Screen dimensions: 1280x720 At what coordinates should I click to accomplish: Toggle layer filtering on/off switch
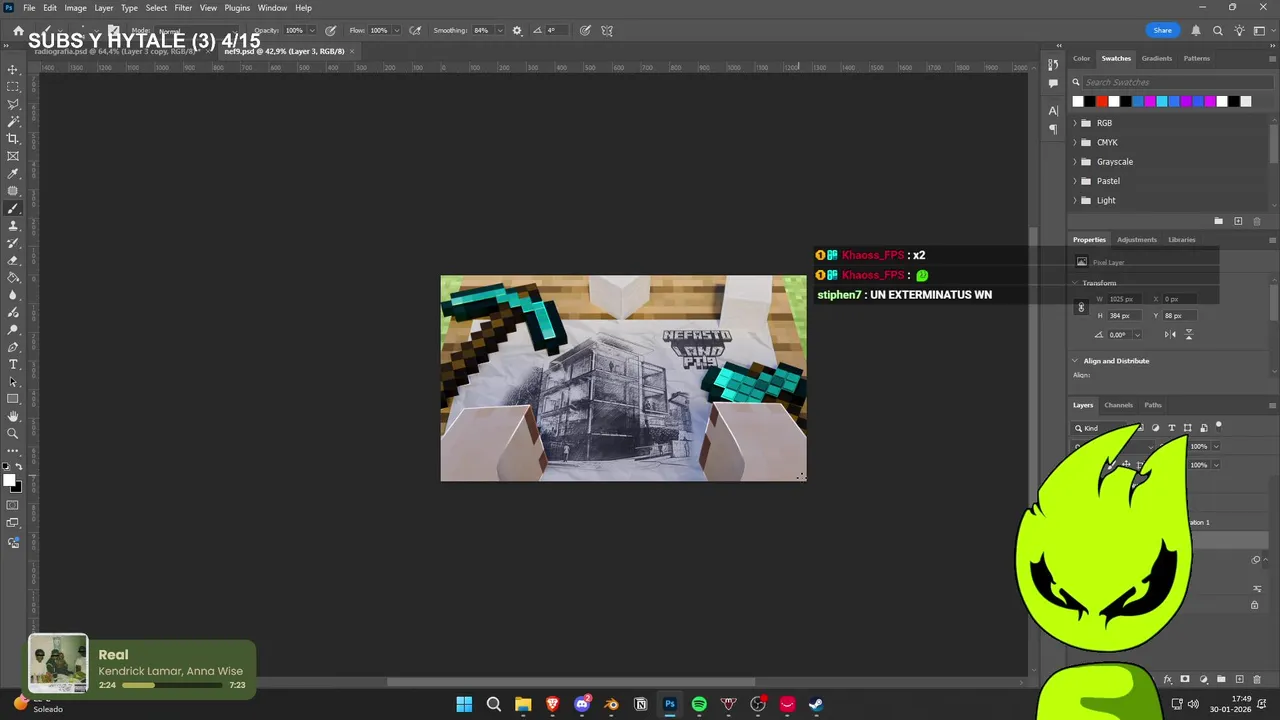point(1219,426)
